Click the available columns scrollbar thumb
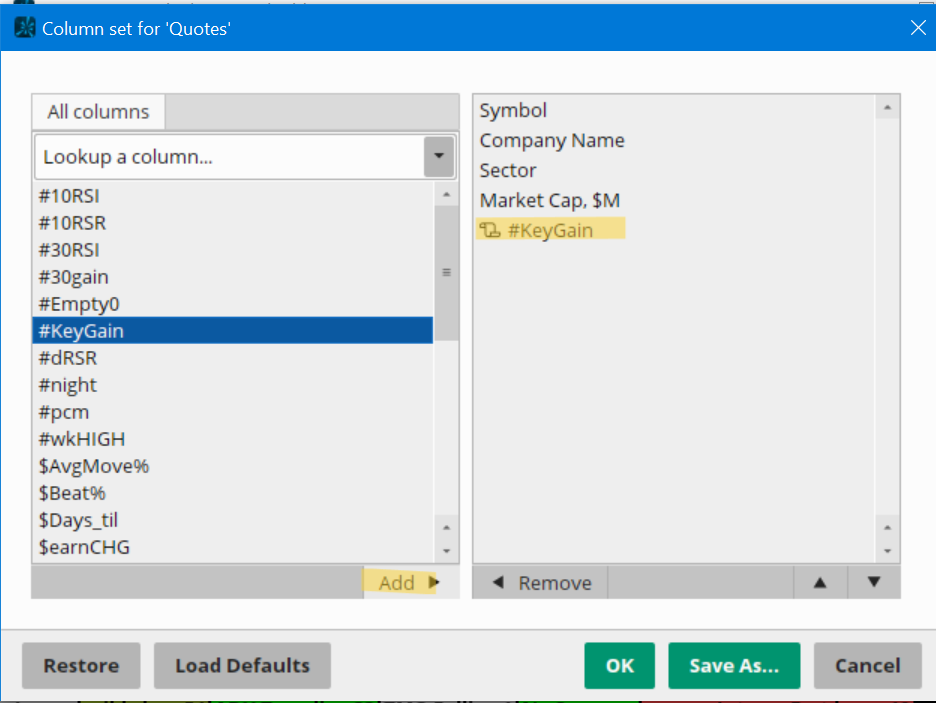Image resolution: width=936 pixels, height=703 pixels. pos(447,273)
